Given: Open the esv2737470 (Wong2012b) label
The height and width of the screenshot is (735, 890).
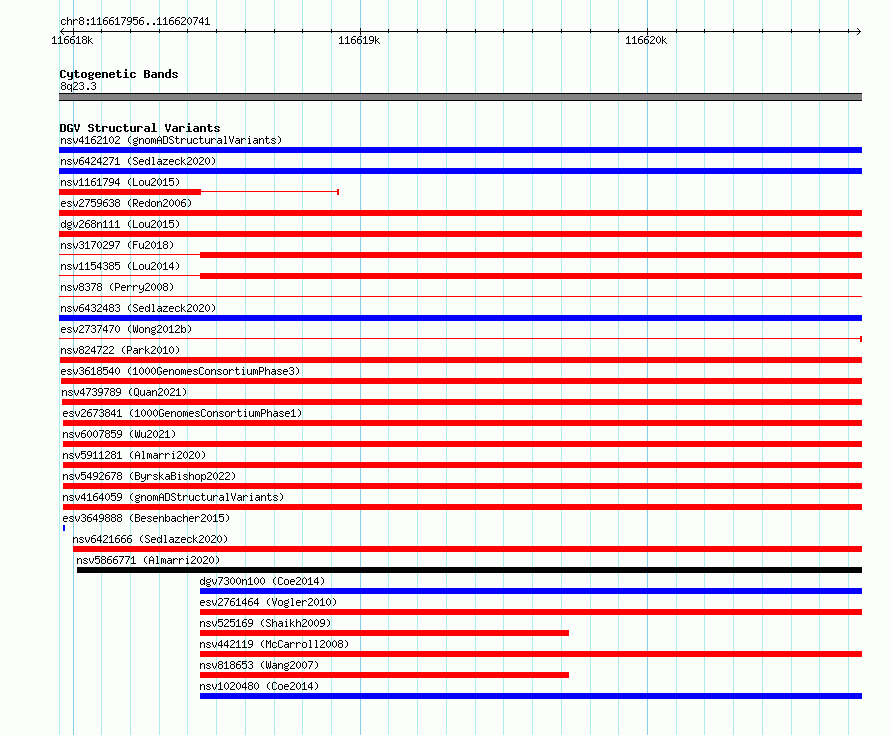Looking at the screenshot, I should point(126,329).
